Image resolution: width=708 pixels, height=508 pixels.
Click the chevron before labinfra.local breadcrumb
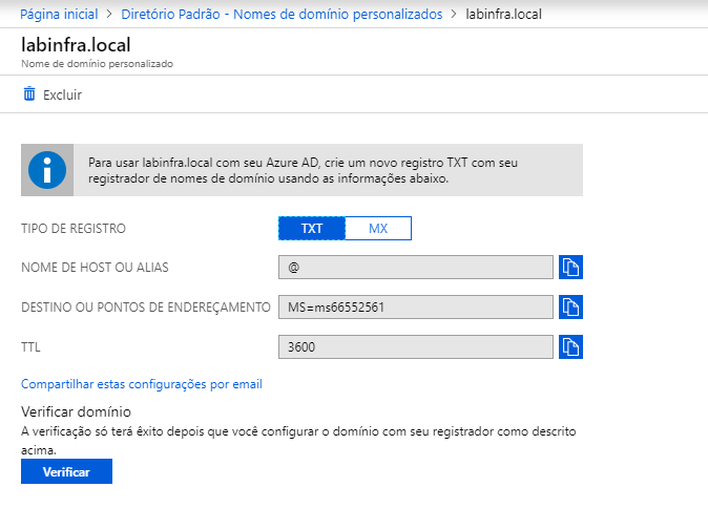pos(454,14)
